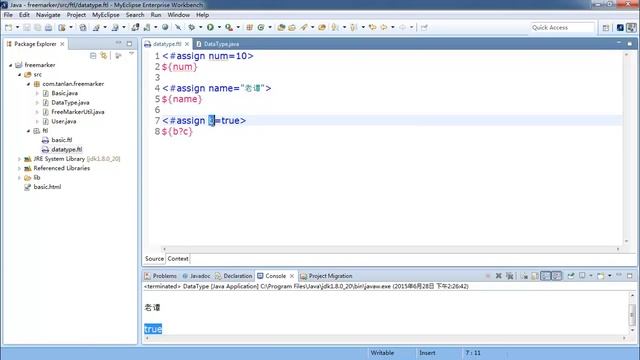640x360 pixels.
Task: Maximize the editor area
Action: coord(629,43)
